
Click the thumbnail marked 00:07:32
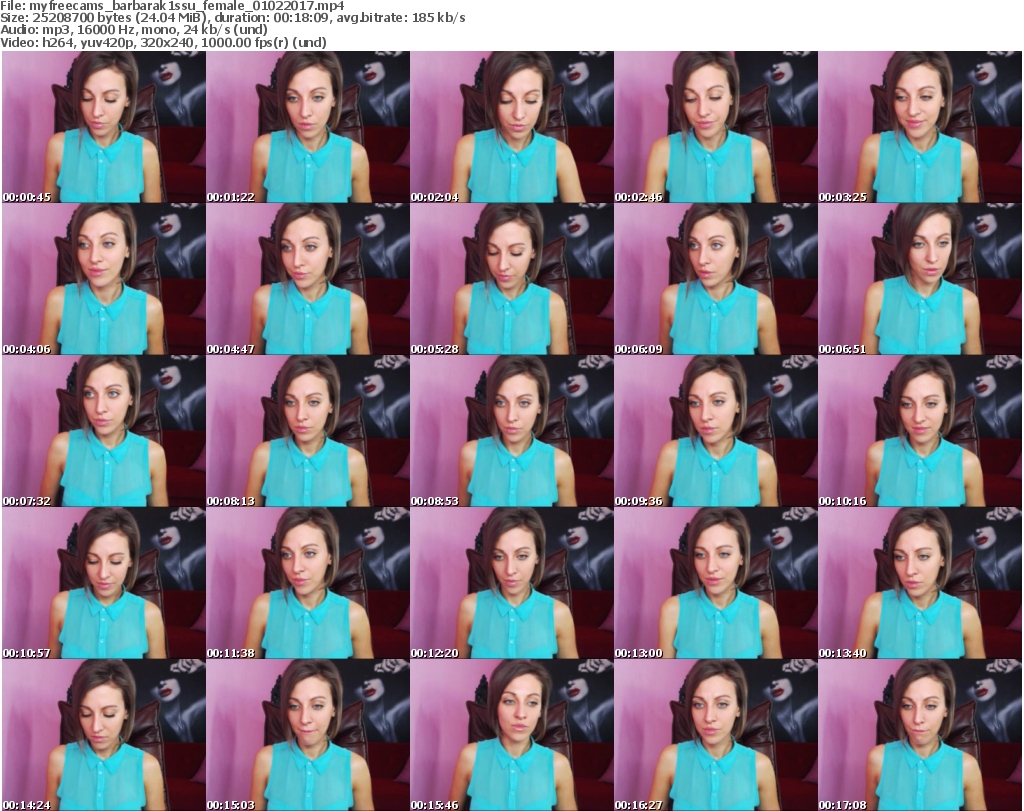point(104,431)
